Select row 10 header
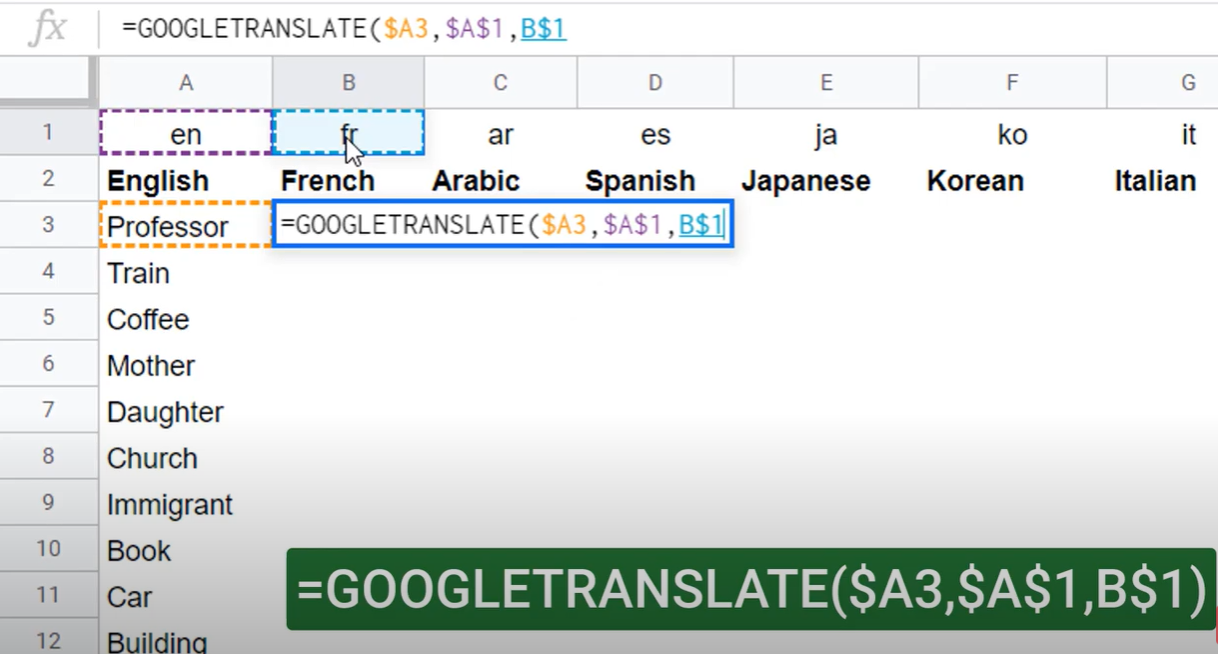This screenshot has height=654, width=1218. pos(48,548)
